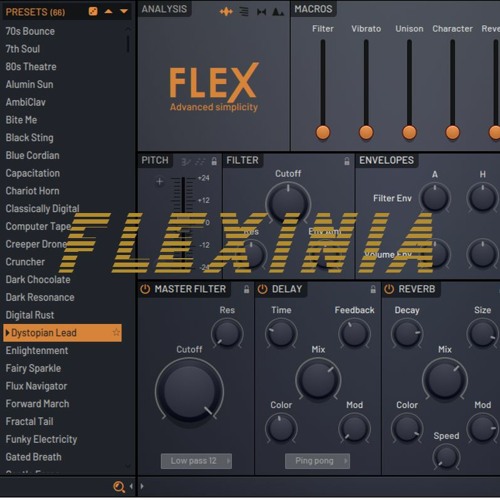Click the Delay Time knob
The height and width of the screenshot is (500, 500).
point(281,333)
